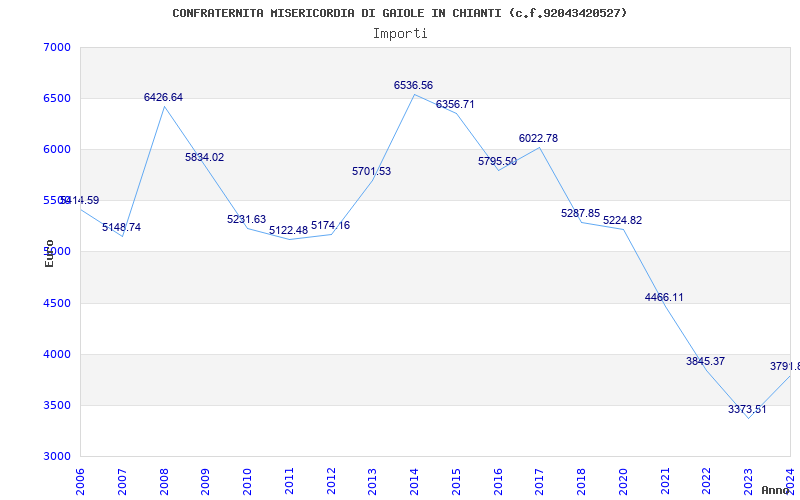Select data label 6426.64

coord(163,97)
